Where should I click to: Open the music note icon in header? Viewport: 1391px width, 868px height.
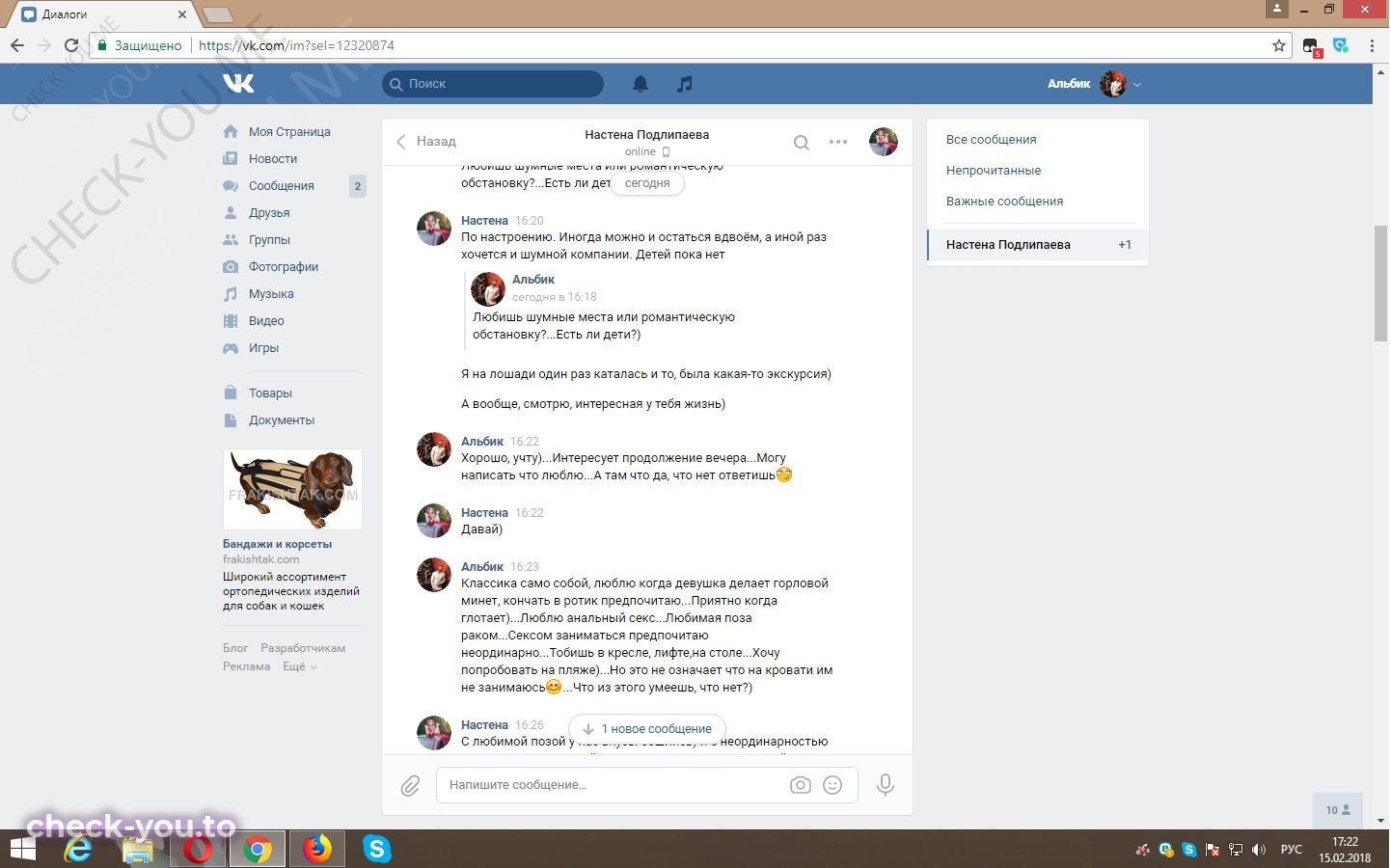685,84
